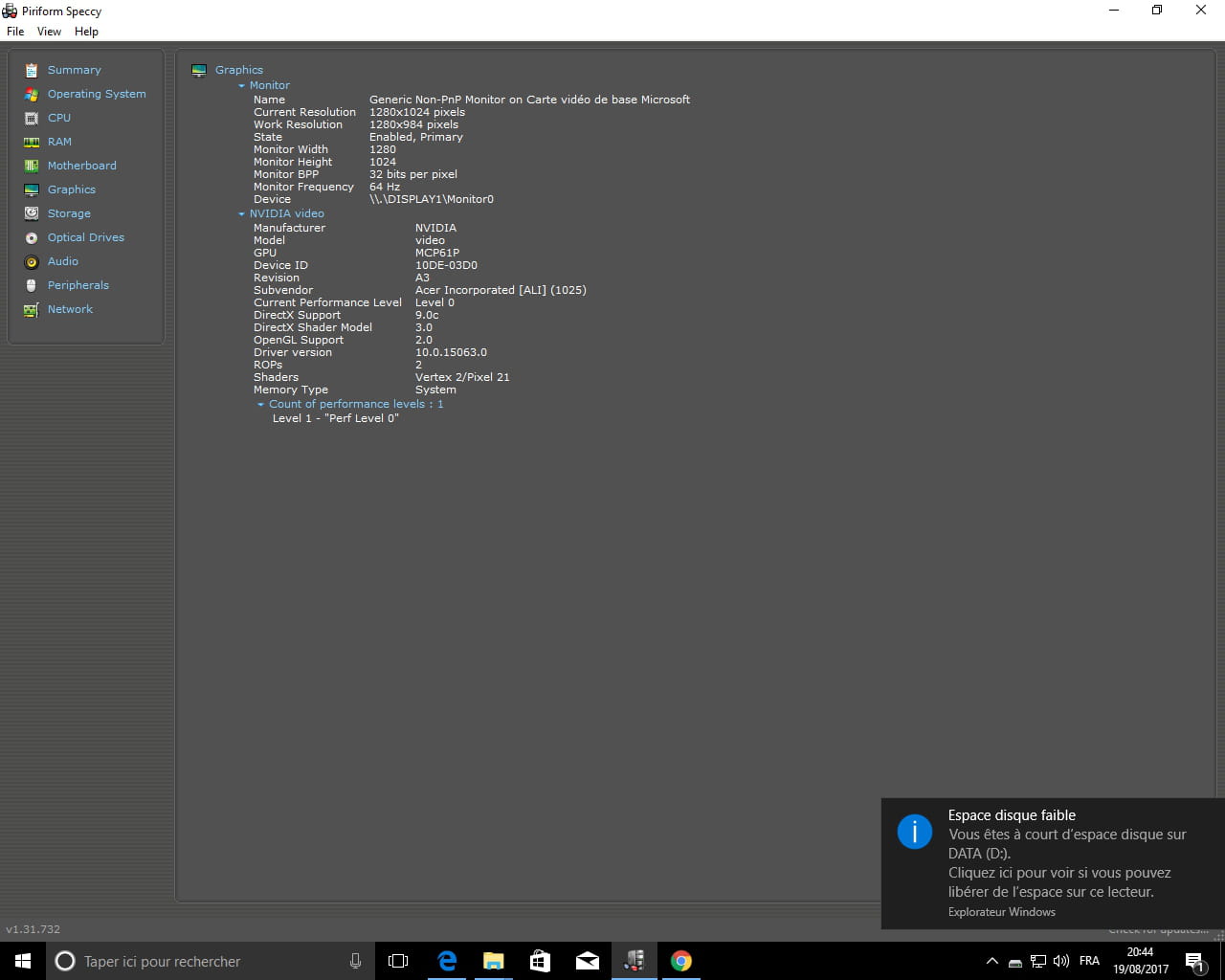Click the RAM module icon
The height and width of the screenshot is (980, 1225).
32,142
